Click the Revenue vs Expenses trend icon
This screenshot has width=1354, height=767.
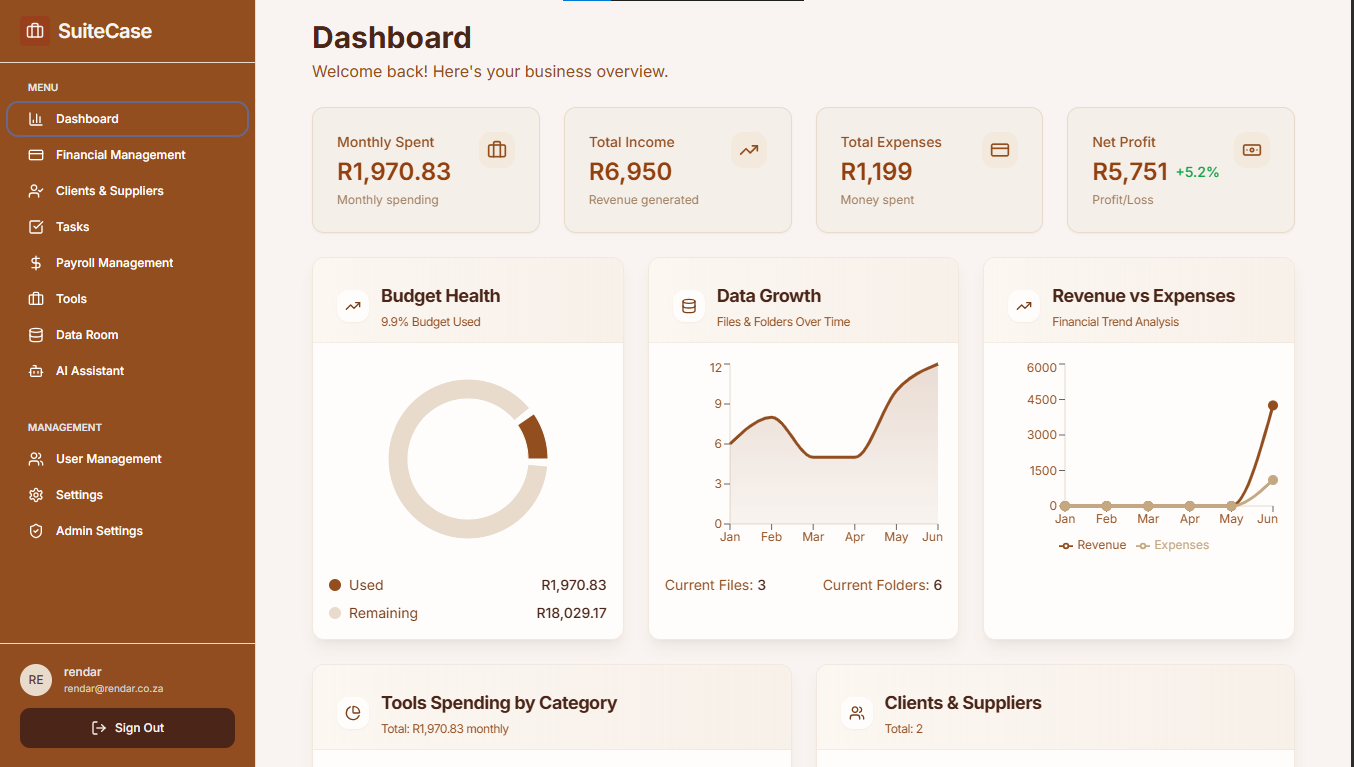click(1024, 306)
